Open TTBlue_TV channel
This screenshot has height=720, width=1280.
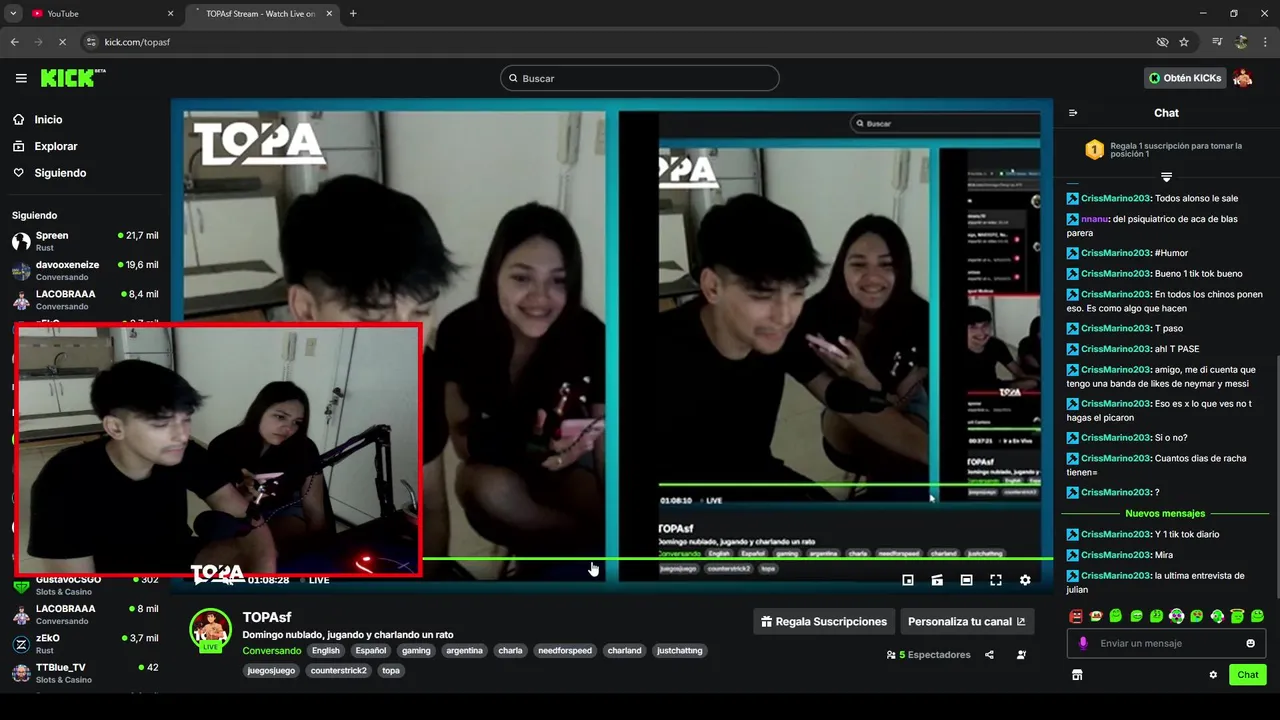click(85, 672)
